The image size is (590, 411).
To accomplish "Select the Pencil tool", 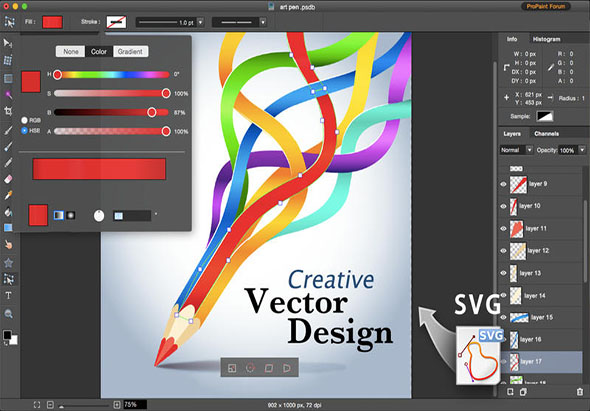I will click(x=8, y=163).
